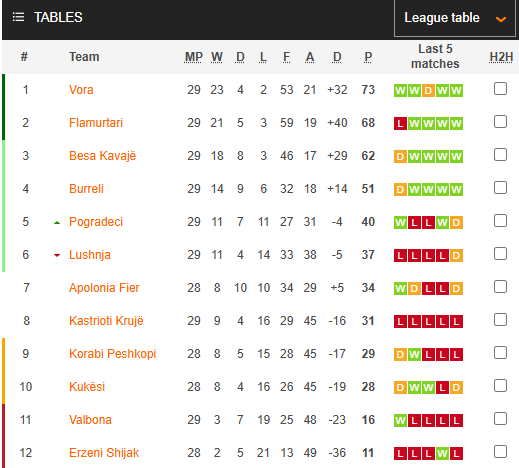
Task: Enable the H2H checkbox for Burreli
Action: [x=500, y=188]
